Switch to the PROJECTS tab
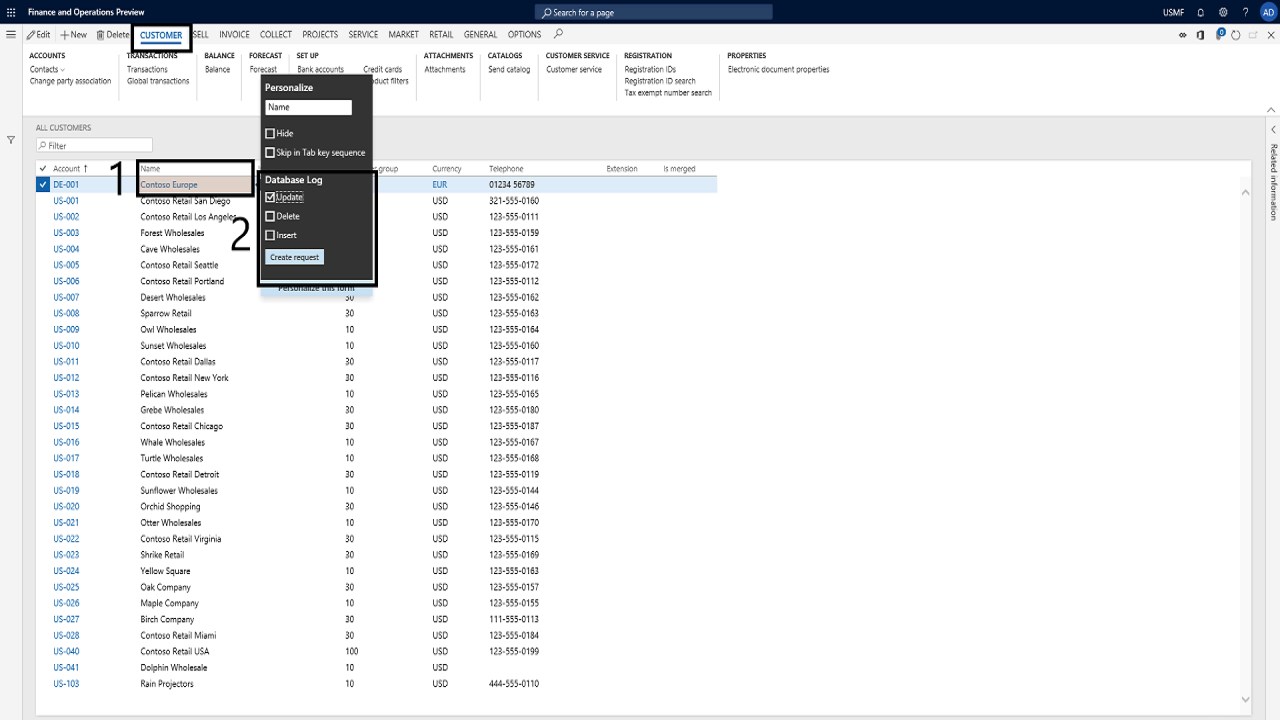1280x720 pixels. click(320, 35)
